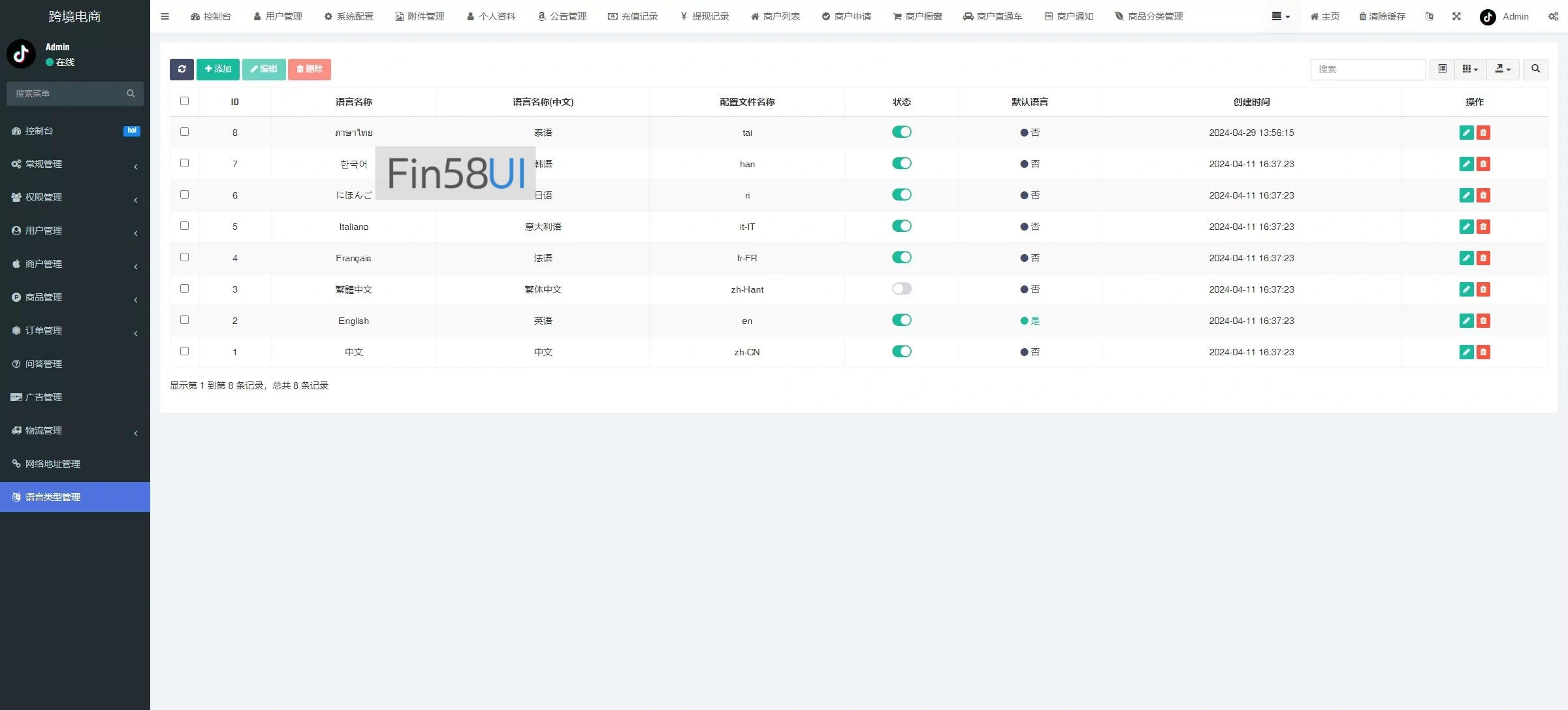The width and height of the screenshot is (1568, 710).
Task: Open 商户橱窗 from the top toolbar
Action: click(x=918, y=16)
